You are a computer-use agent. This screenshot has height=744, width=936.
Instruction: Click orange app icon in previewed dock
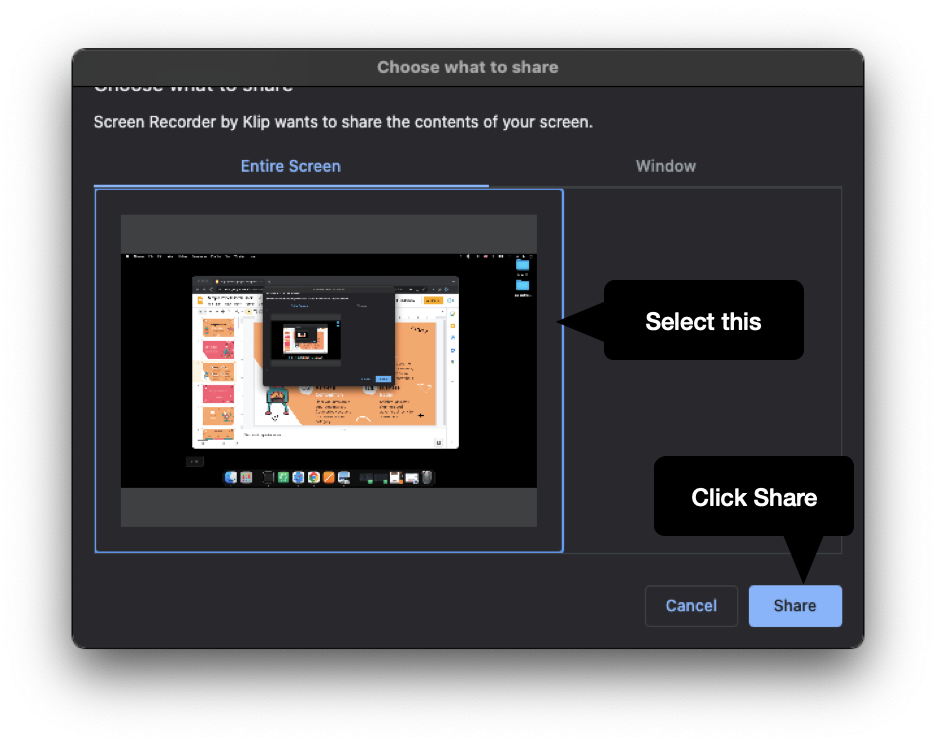pyautogui.click(x=330, y=477)
